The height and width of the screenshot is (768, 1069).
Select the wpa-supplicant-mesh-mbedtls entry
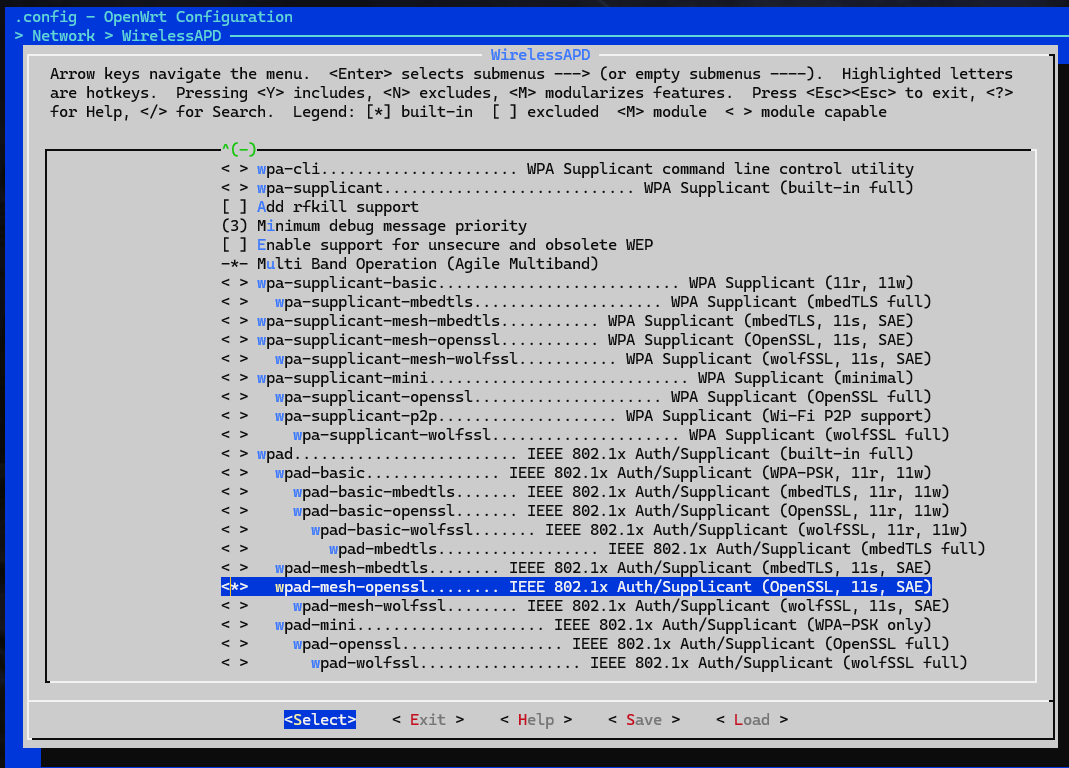(x=567, y=321)
